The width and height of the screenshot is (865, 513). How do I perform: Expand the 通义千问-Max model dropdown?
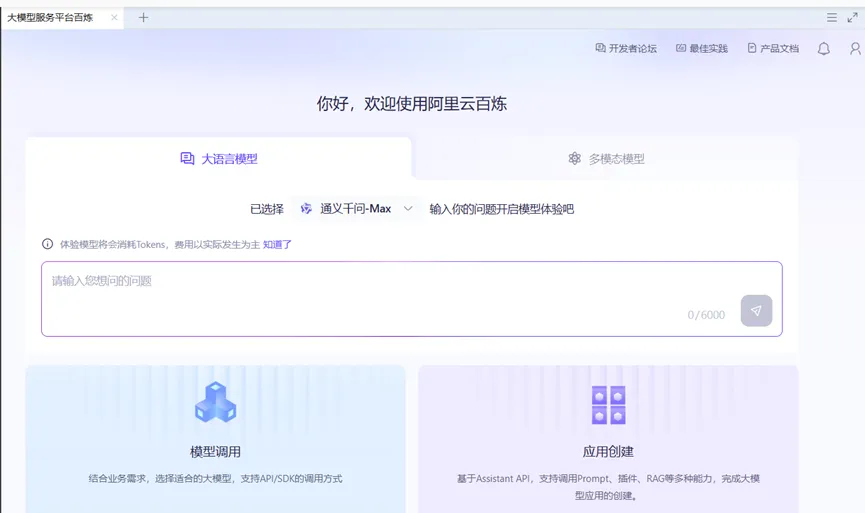point(357,209)
